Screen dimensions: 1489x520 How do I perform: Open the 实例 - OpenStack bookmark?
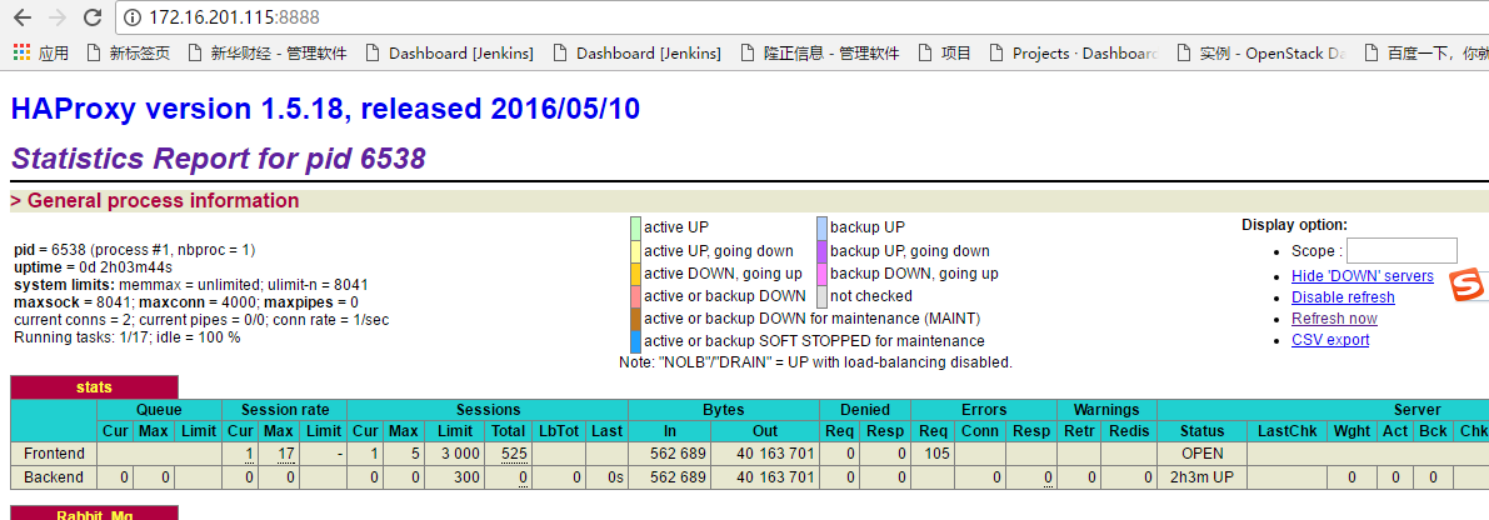pyautogui.click(x=1262, y=53)
